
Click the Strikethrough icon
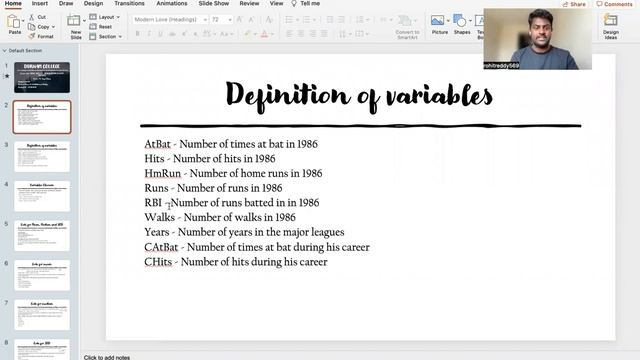[172, 34]
